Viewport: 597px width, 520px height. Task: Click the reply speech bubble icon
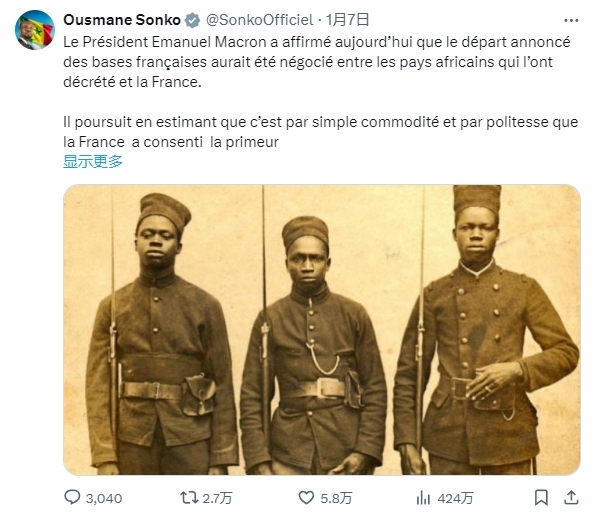click(72, 497)
